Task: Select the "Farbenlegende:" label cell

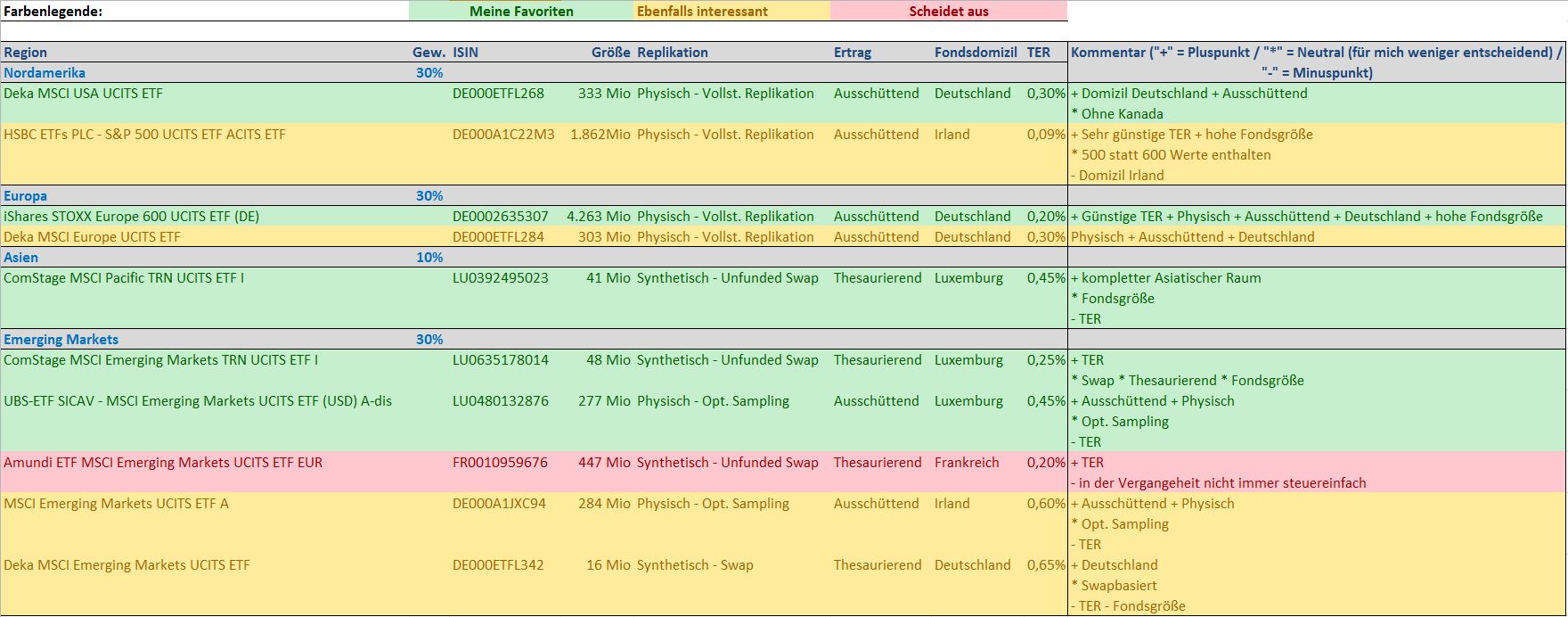Action: pos(53,12)
